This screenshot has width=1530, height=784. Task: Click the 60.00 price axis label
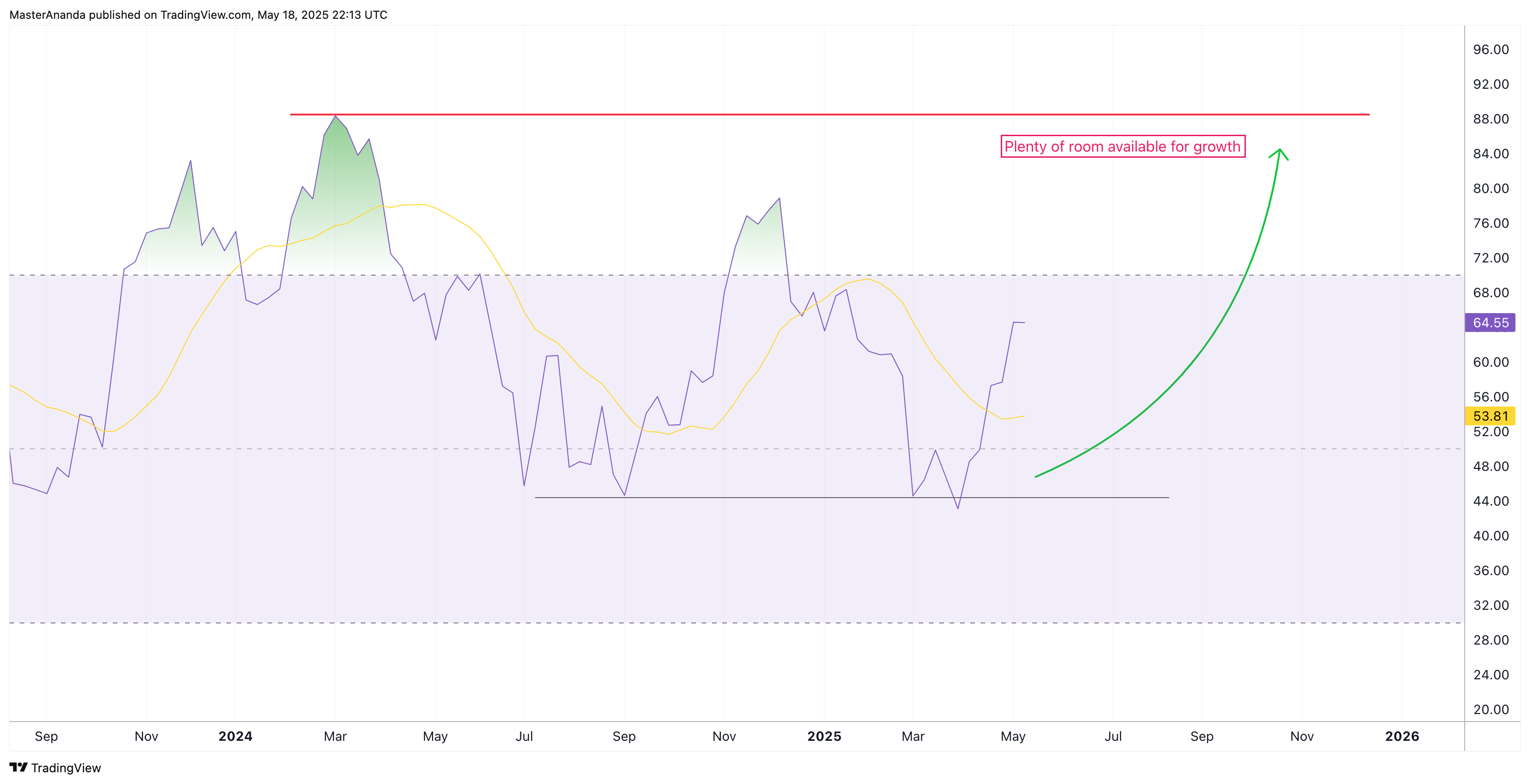[x=1491, y=362]
